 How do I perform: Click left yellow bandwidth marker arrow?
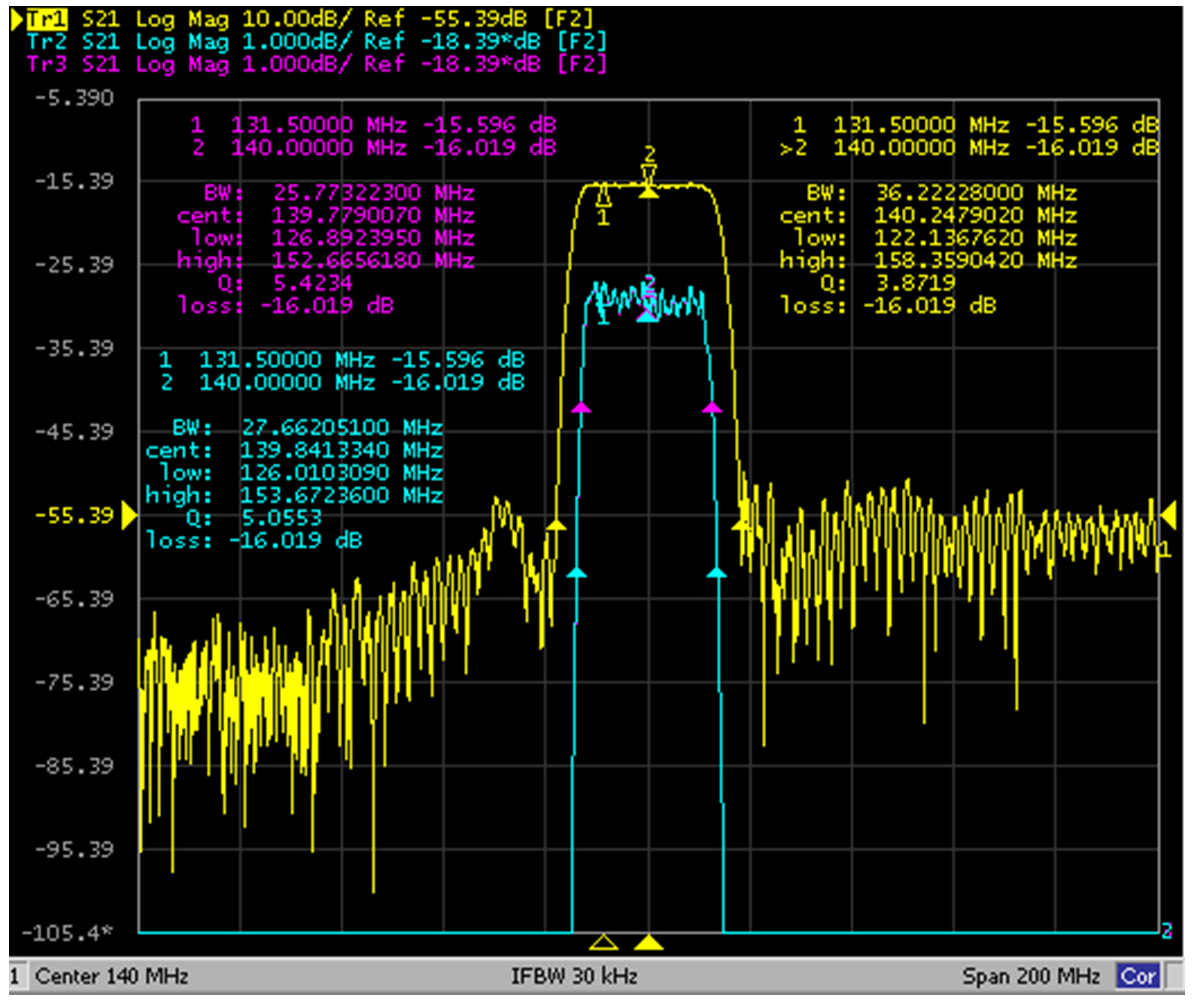(x=557, y=525)
